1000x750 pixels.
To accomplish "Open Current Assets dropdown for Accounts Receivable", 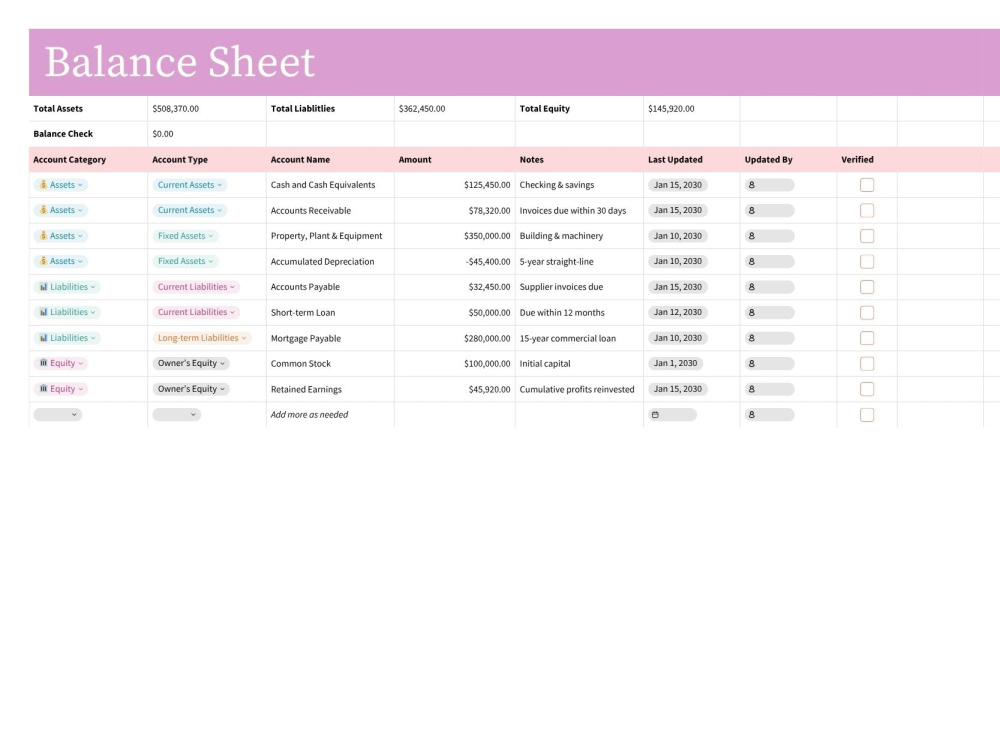I will point(189,210).
